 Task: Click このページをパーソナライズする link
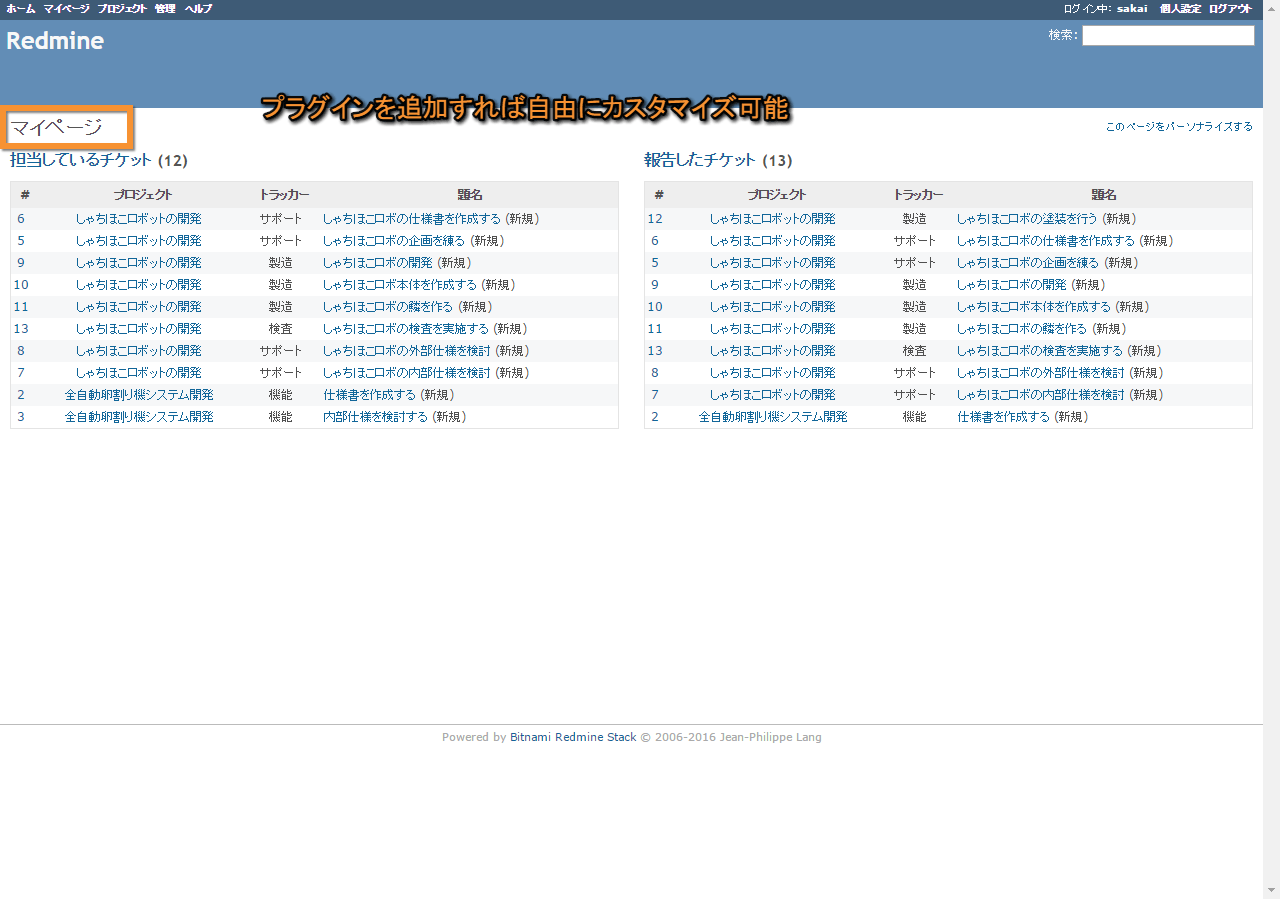(x=1179, y=127)
